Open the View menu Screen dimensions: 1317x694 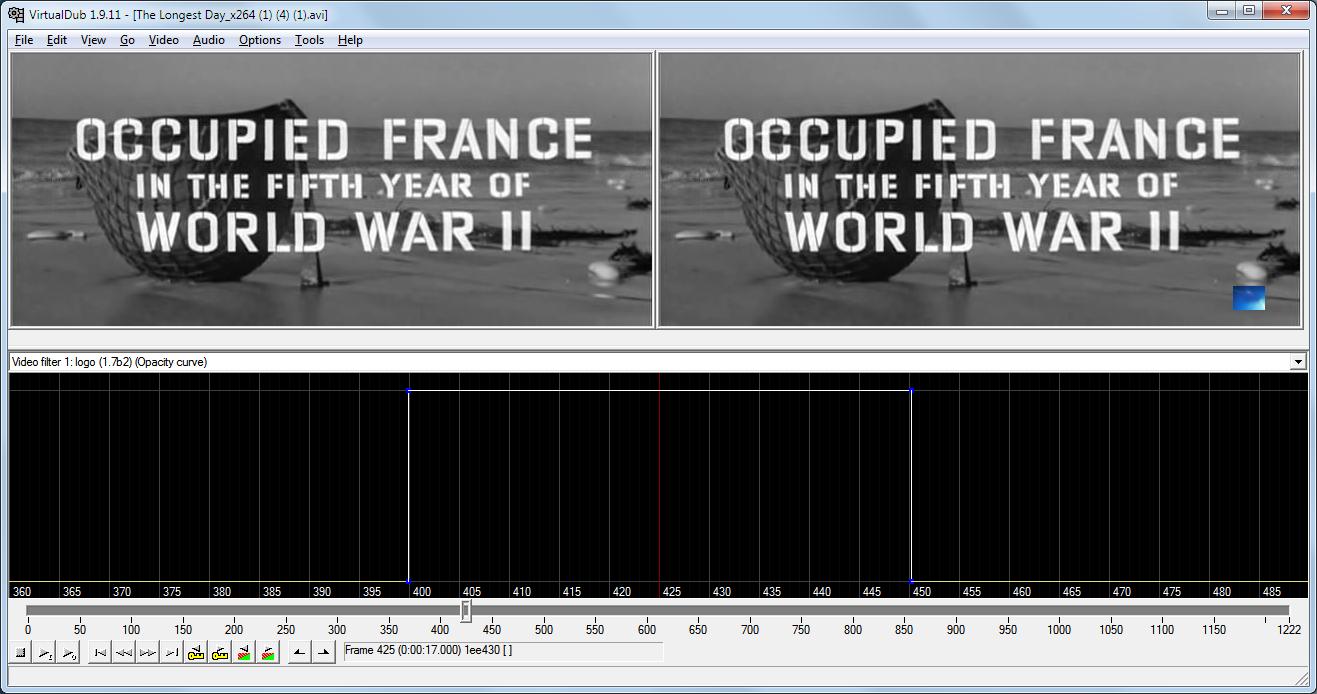point(93,40)
